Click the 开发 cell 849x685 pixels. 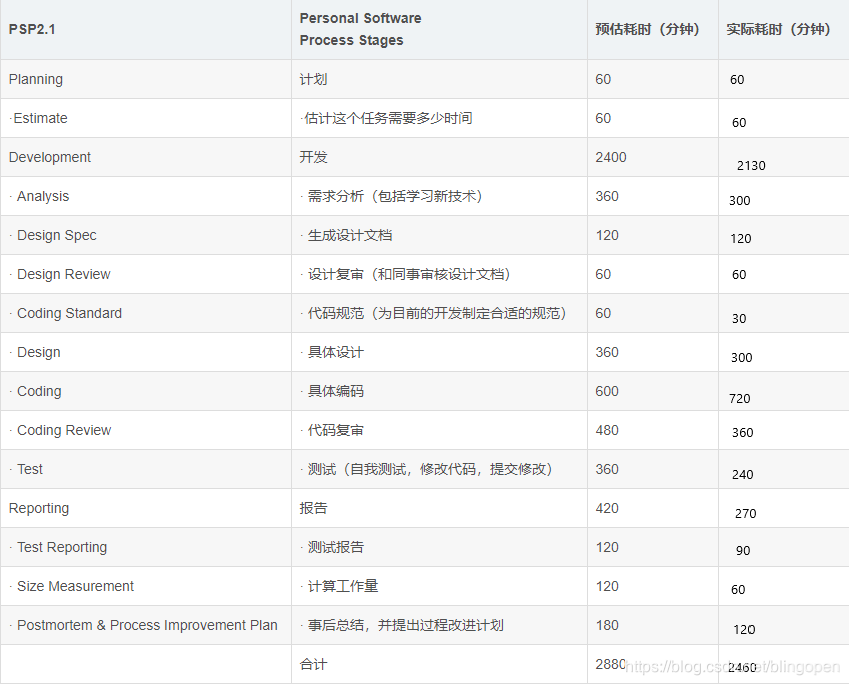point(314,157)
